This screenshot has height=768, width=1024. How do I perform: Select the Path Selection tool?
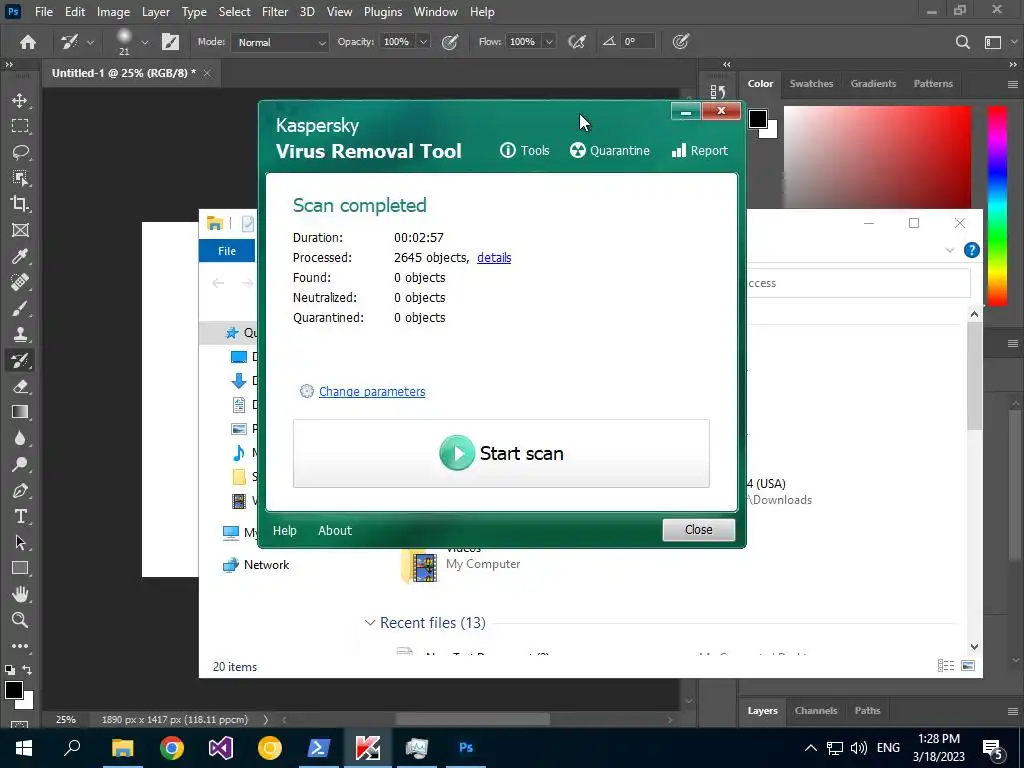(x=20, y=542)
